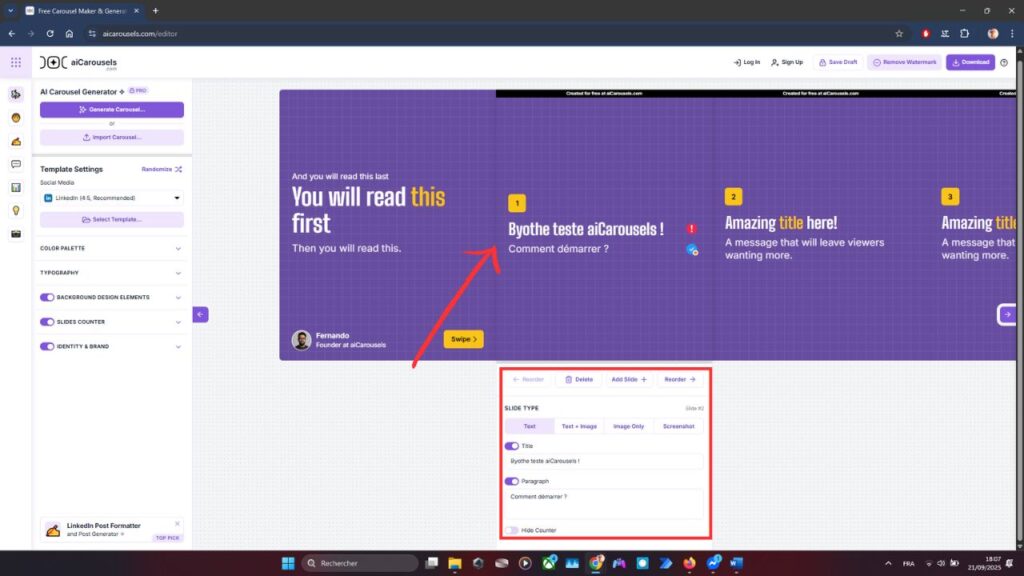Click the Download button

click(x=970, y=63)
